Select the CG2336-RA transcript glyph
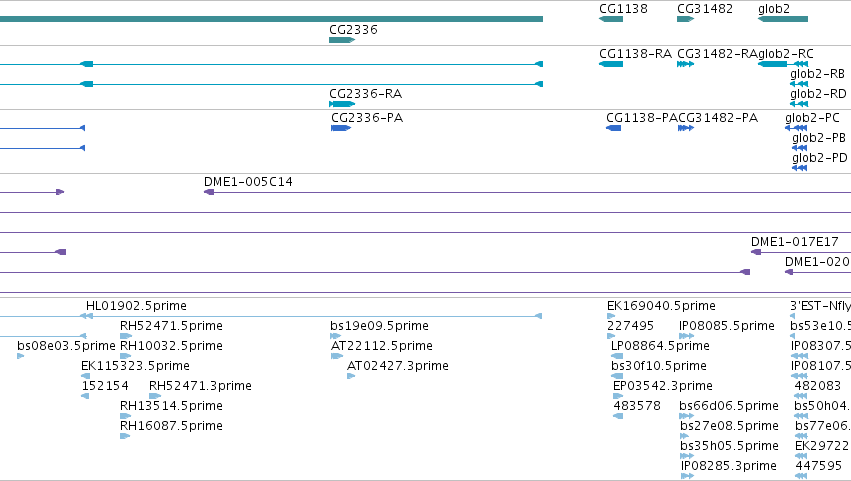 tap(342, 104)
